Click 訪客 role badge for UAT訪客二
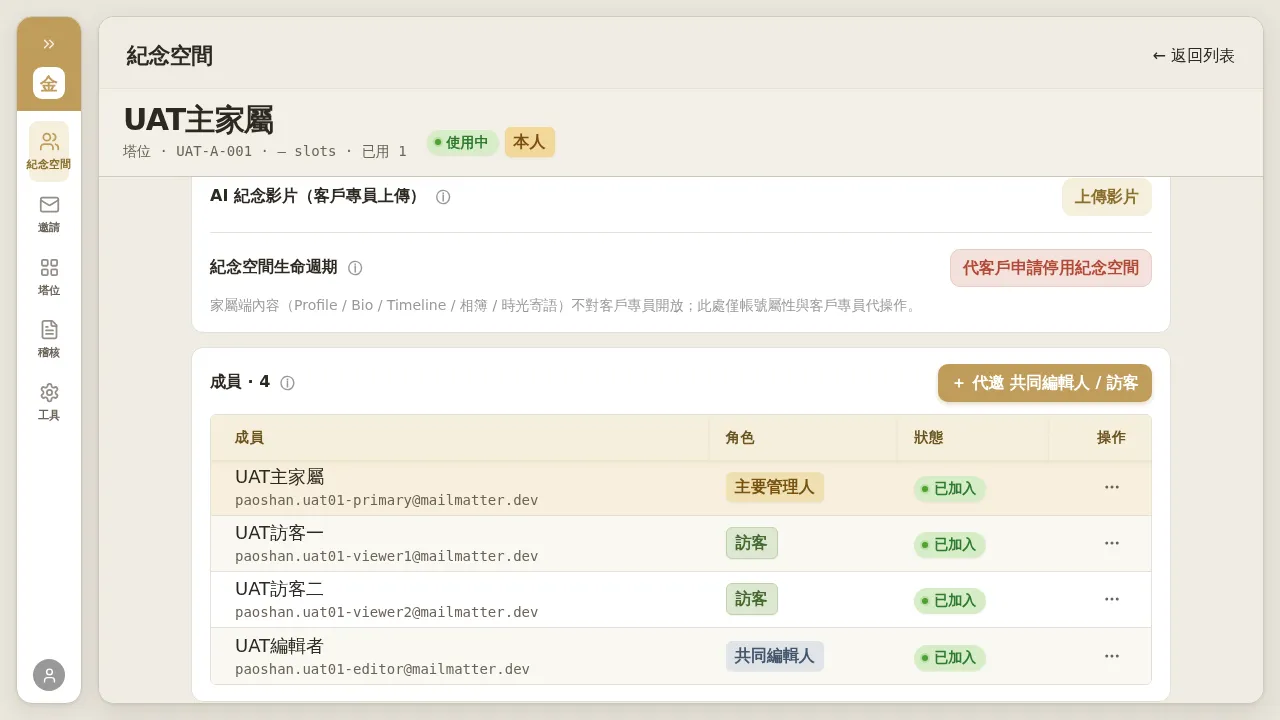The height and width of the screenshot is (720, 1280). (752, 599)
